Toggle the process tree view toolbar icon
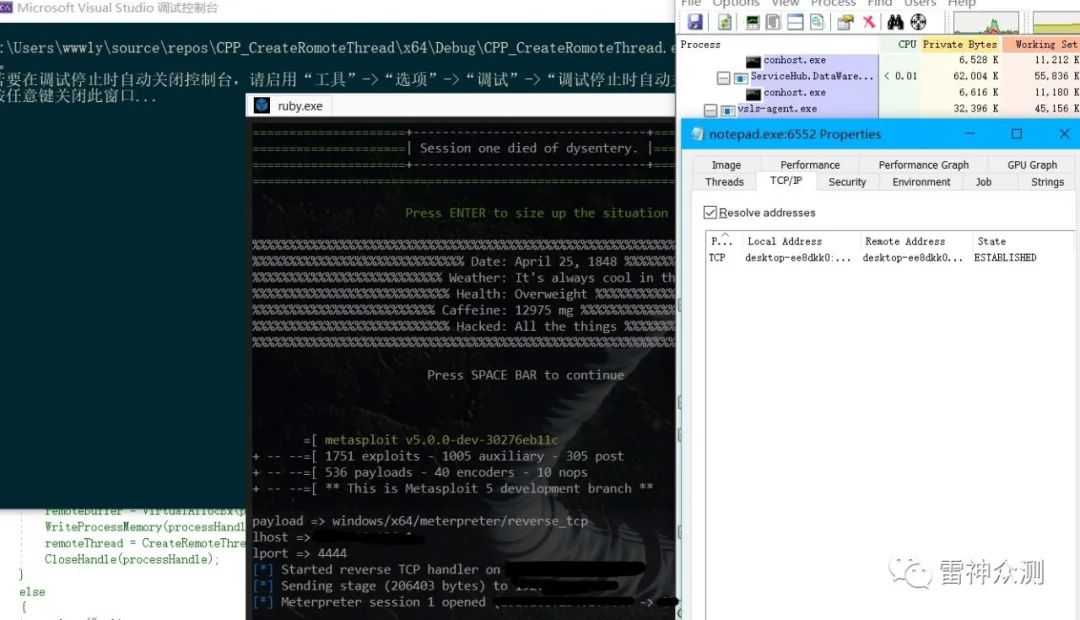 click(x=773, y=22)
